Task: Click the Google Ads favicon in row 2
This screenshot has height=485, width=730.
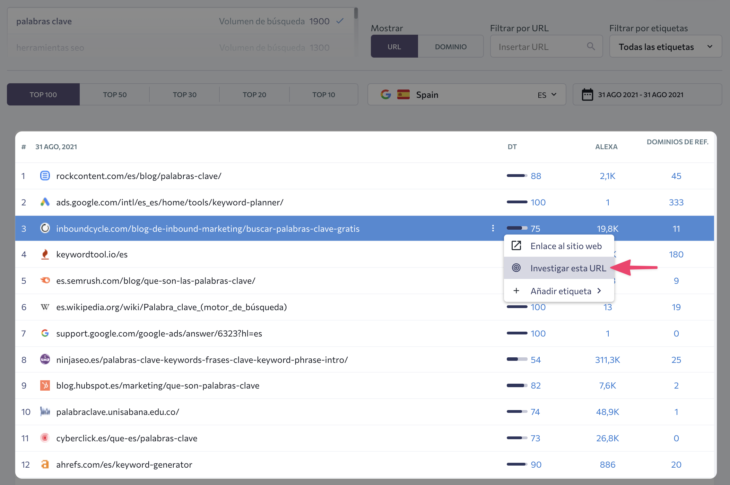Action: pyautogui.click(x=44, y=202)
